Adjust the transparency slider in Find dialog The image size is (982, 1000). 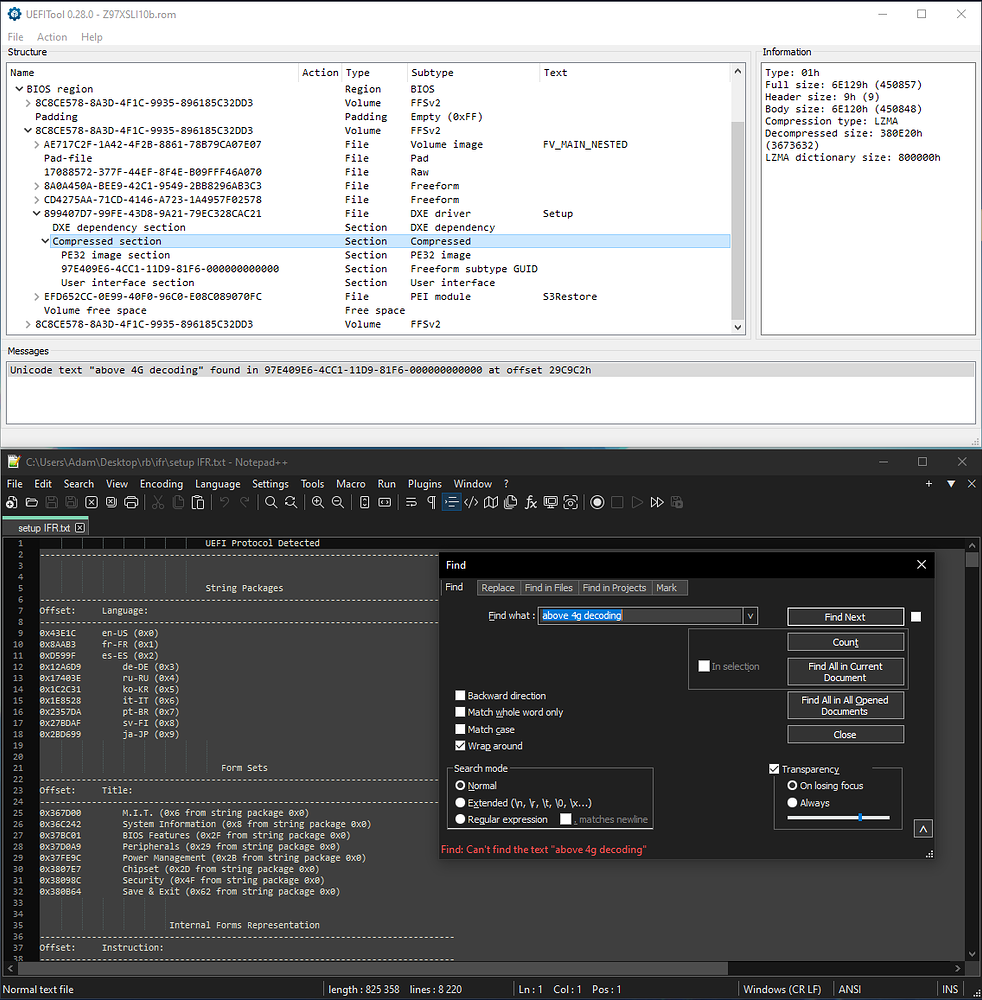pos(860,817)
